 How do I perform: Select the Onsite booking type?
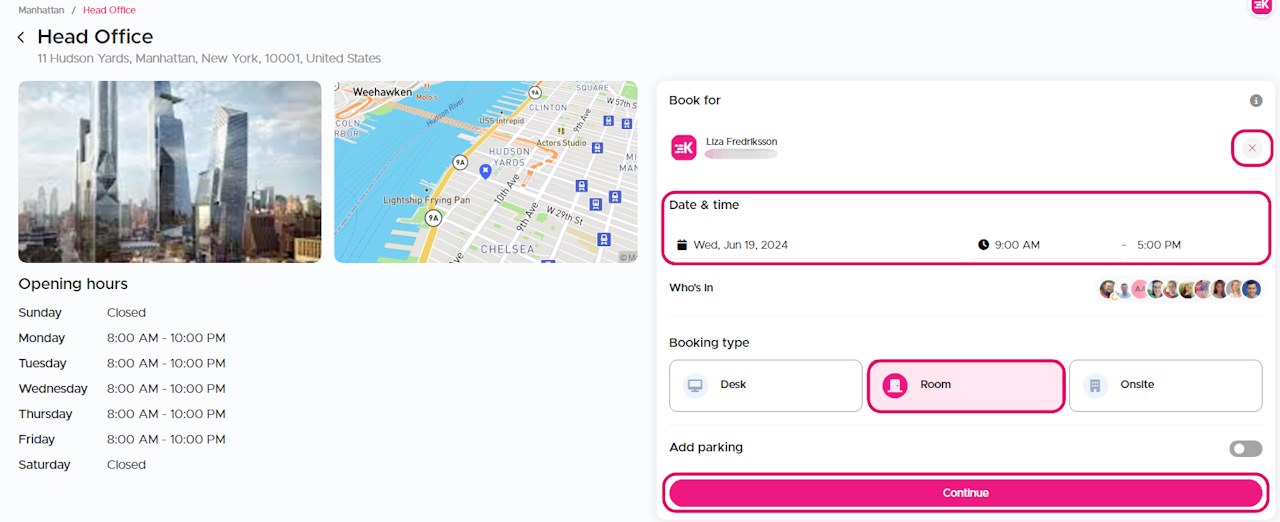1165,386
